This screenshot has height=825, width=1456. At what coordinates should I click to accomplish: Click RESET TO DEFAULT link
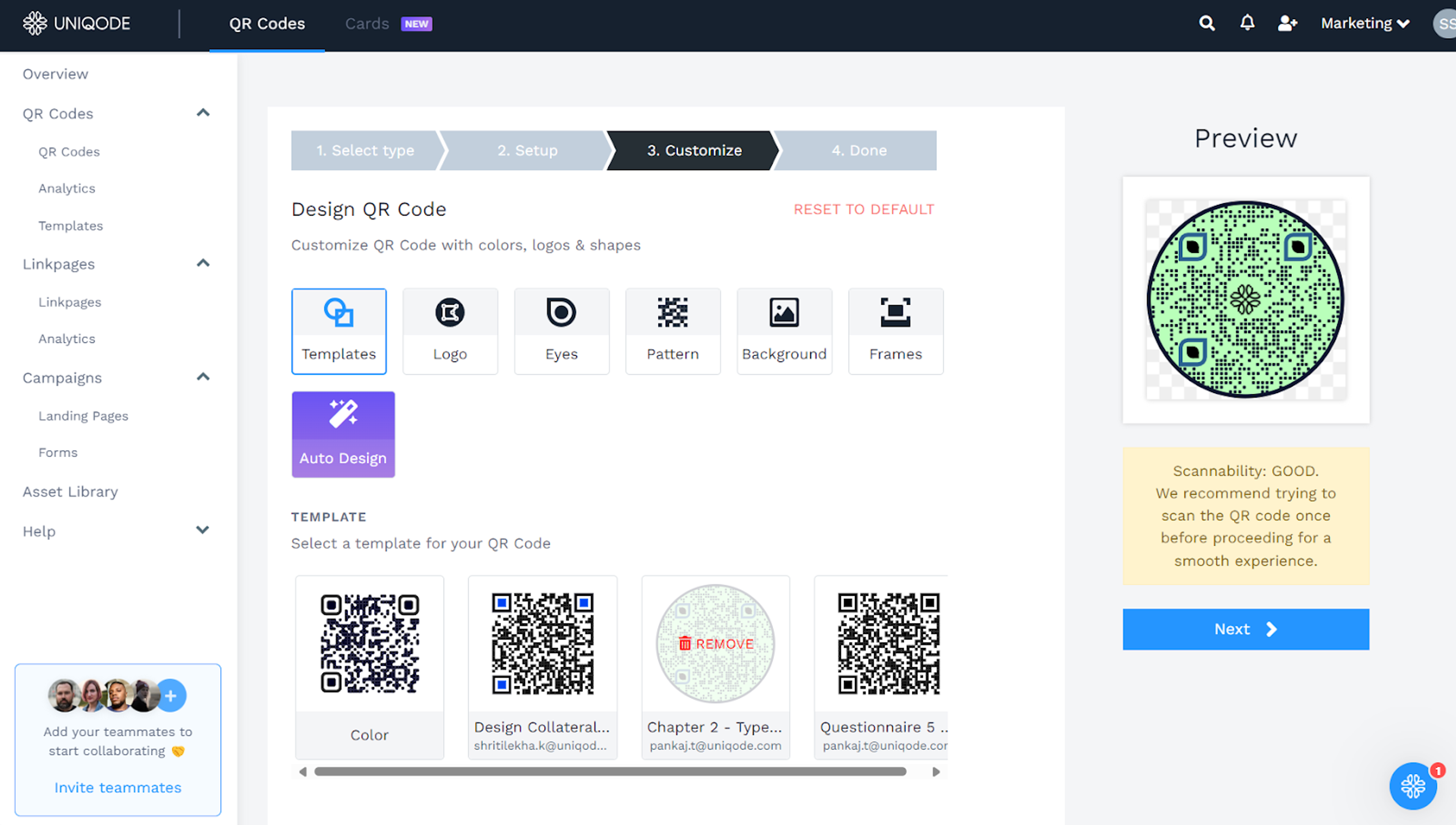click(864, 210)
